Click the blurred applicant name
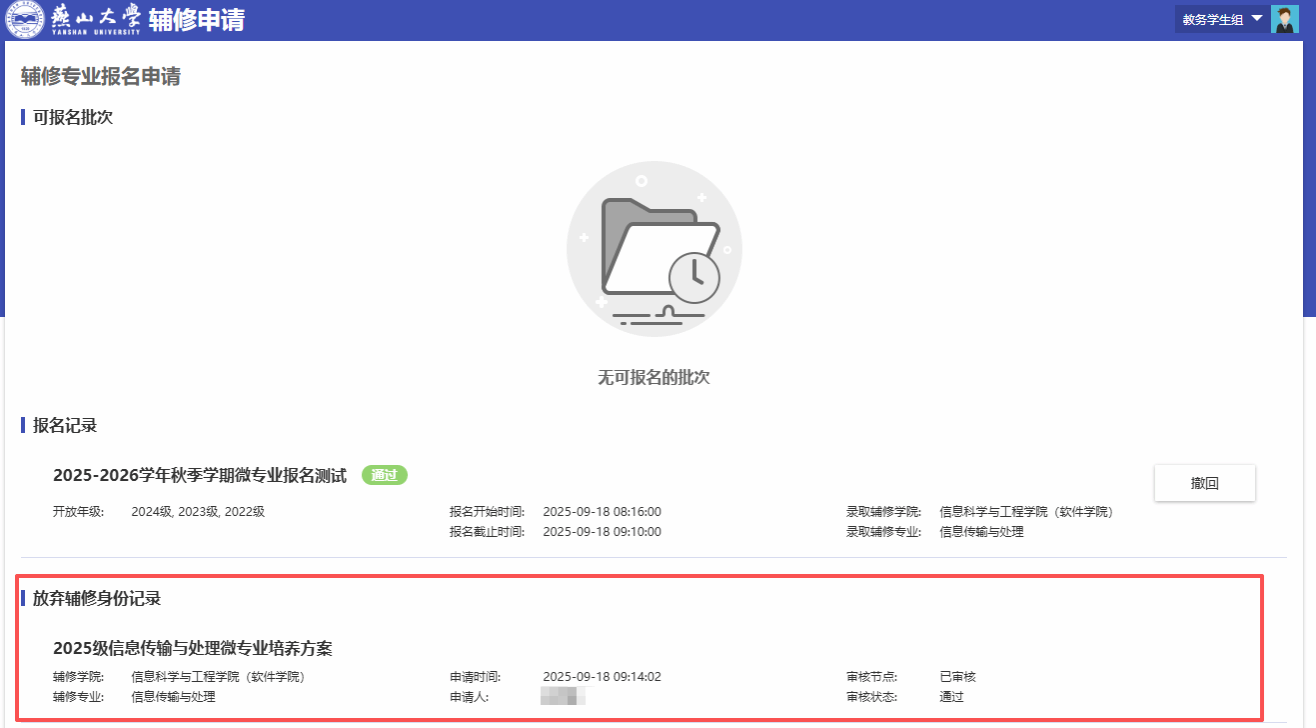Image resolution: width=1316 pixels, height=728 pixels. (562, 697)
